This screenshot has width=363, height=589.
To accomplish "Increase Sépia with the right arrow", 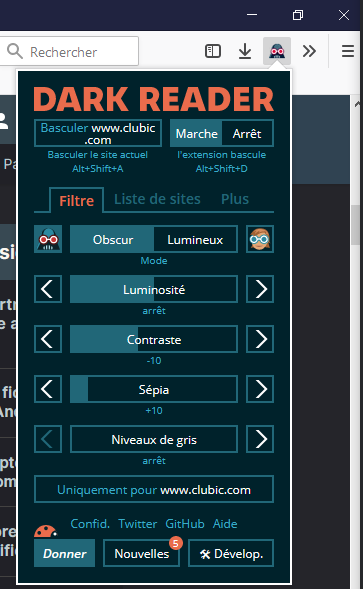I will (260, 389).
